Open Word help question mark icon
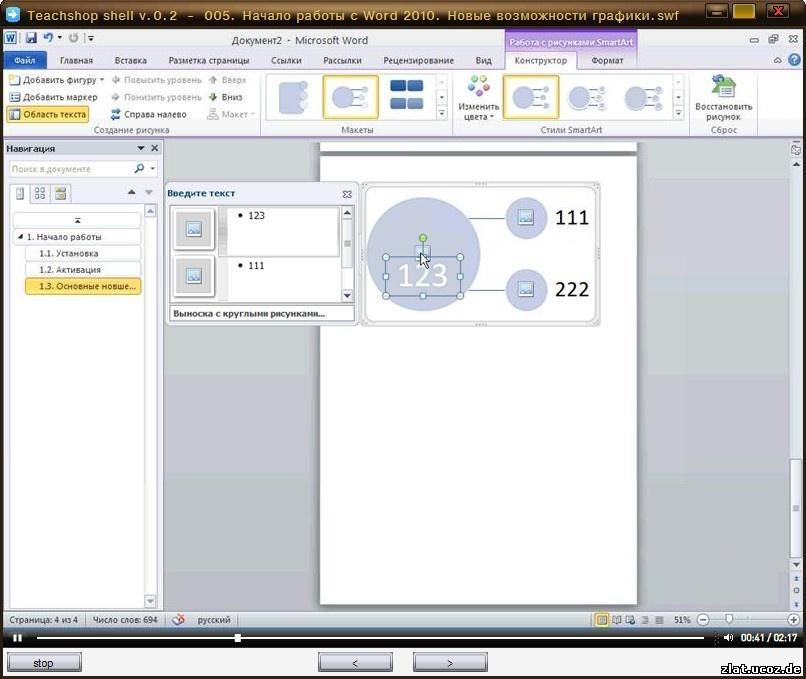The width and height of the screenshot is (806, 679). [x=794, y=60]
